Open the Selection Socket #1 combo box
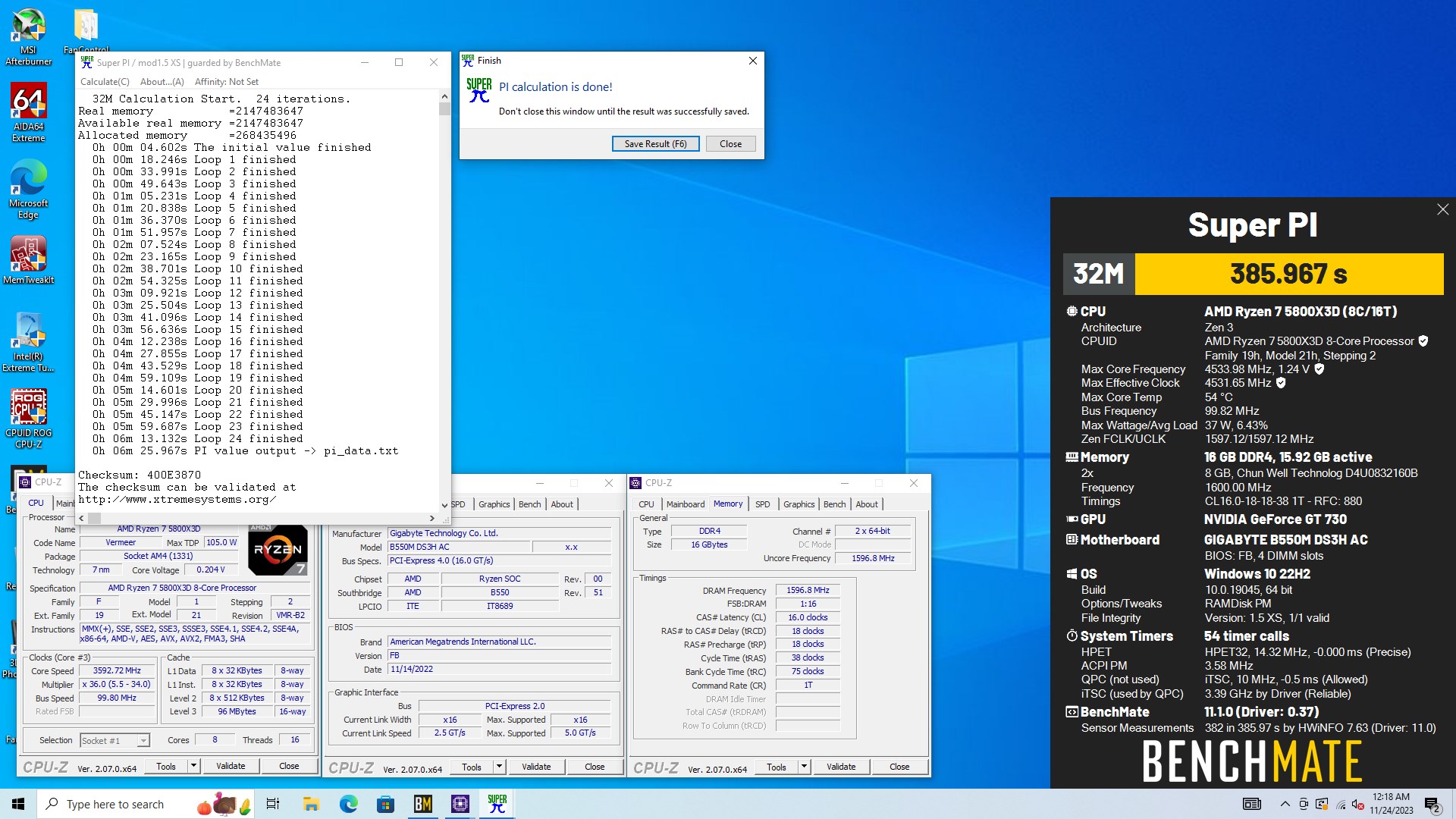Viewport: 1456px width, 819px height. [115, 740]
